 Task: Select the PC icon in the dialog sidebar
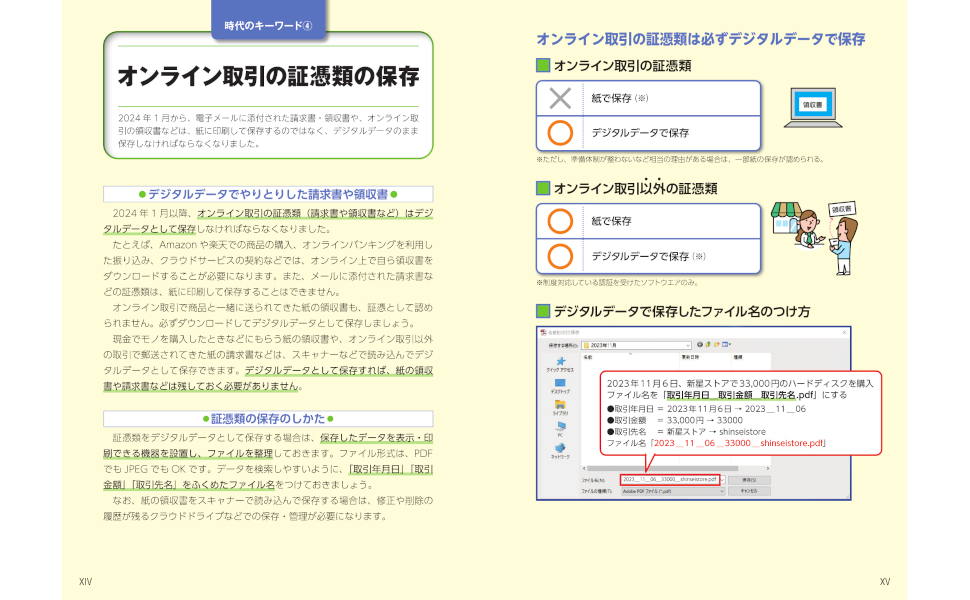[560, 426]
